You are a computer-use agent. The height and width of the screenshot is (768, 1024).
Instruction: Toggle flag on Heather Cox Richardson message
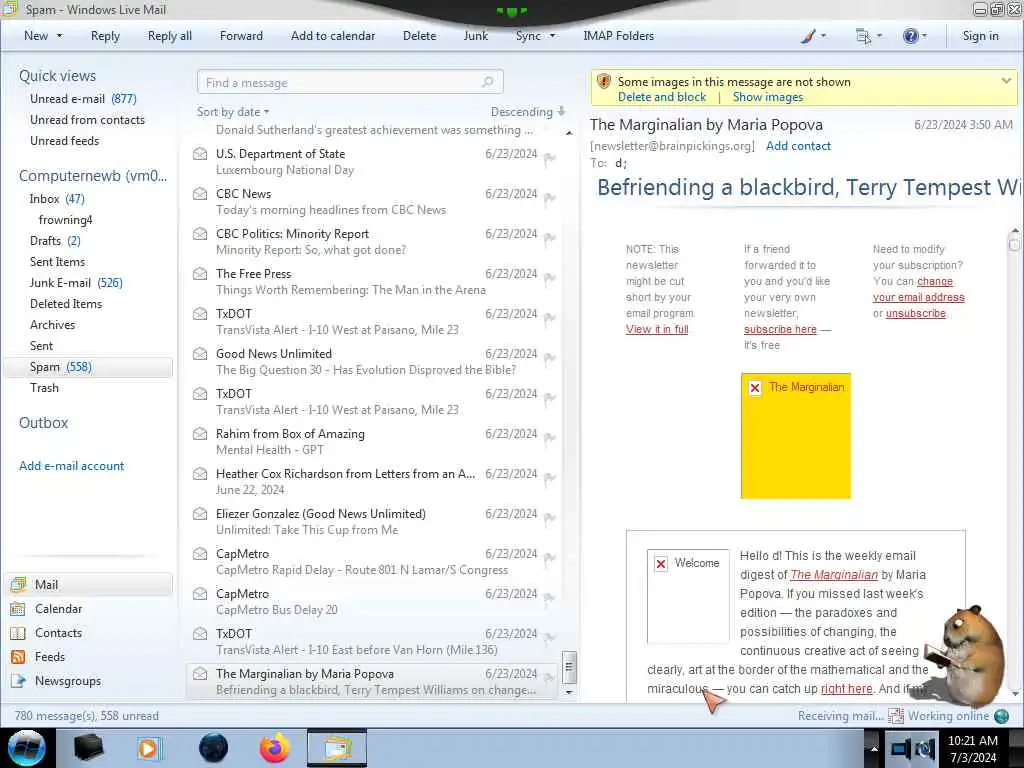click(550, 479)
